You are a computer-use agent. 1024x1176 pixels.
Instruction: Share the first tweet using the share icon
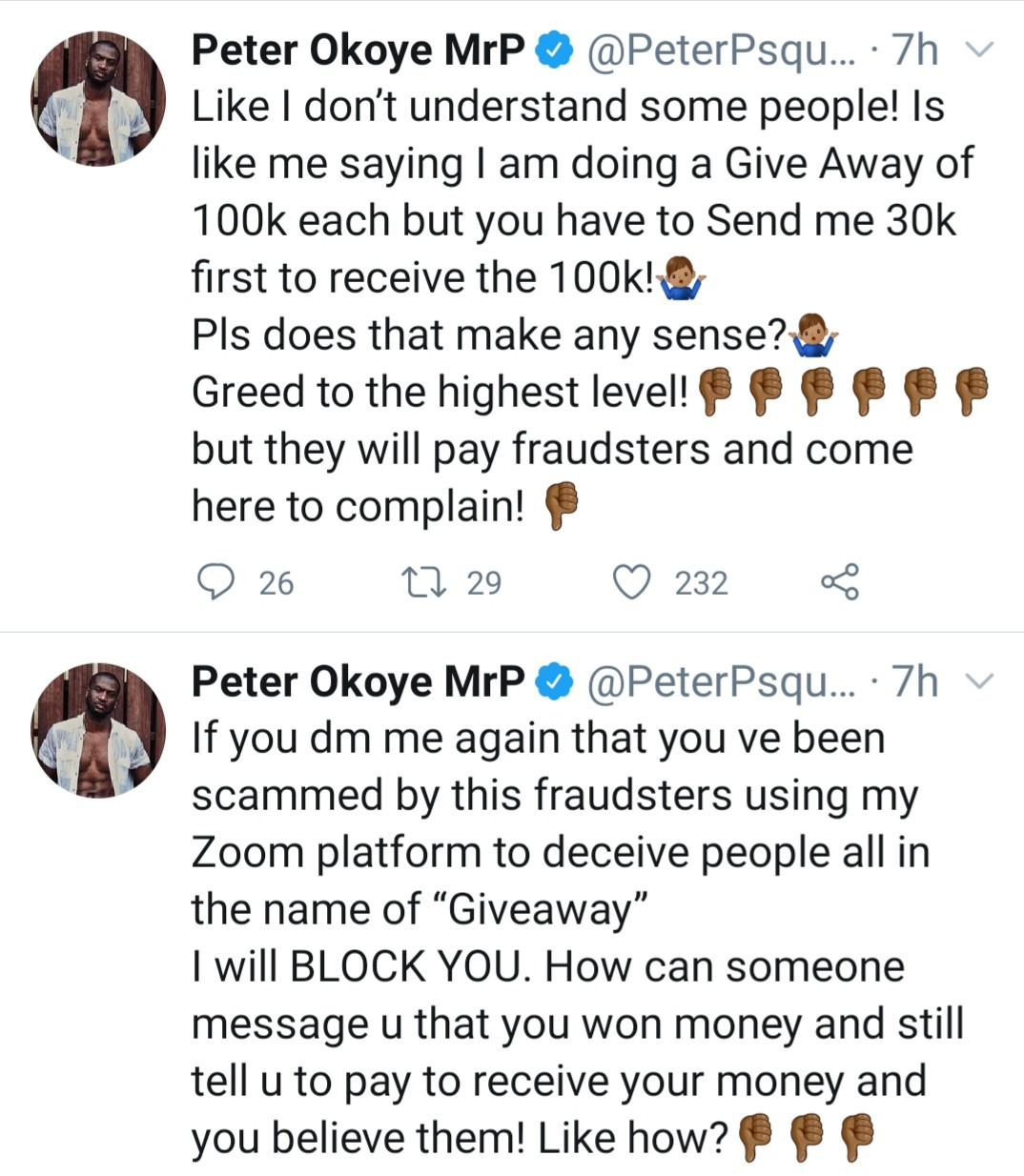[839, 581]
